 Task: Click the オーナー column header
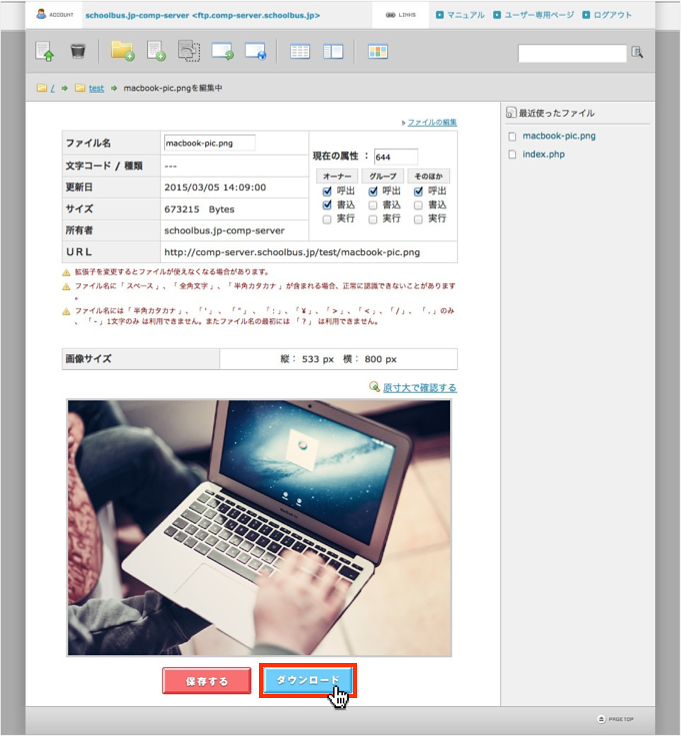(337, 176)
